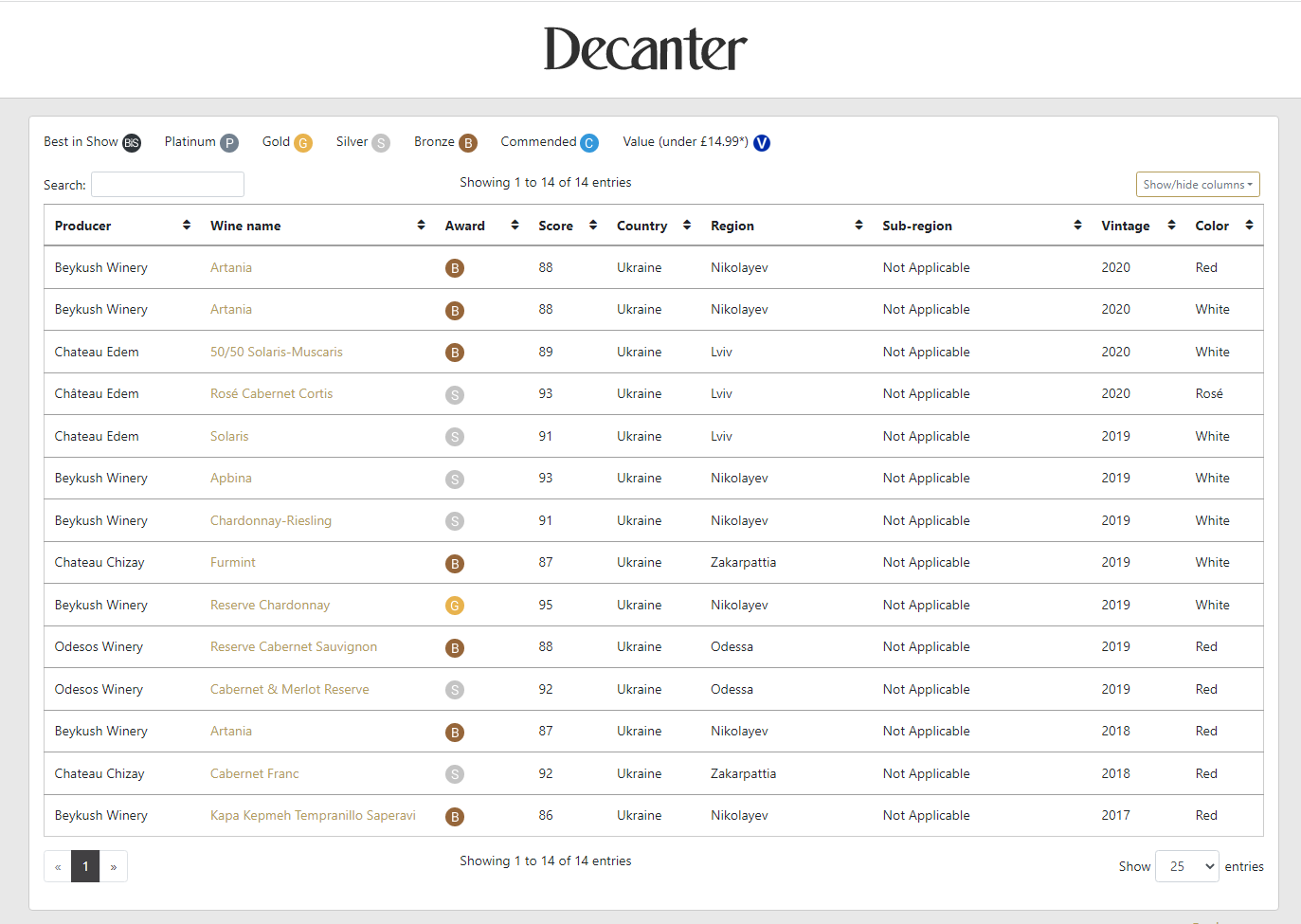Open the Show/hide columns dropdown

coord(1198,185)
